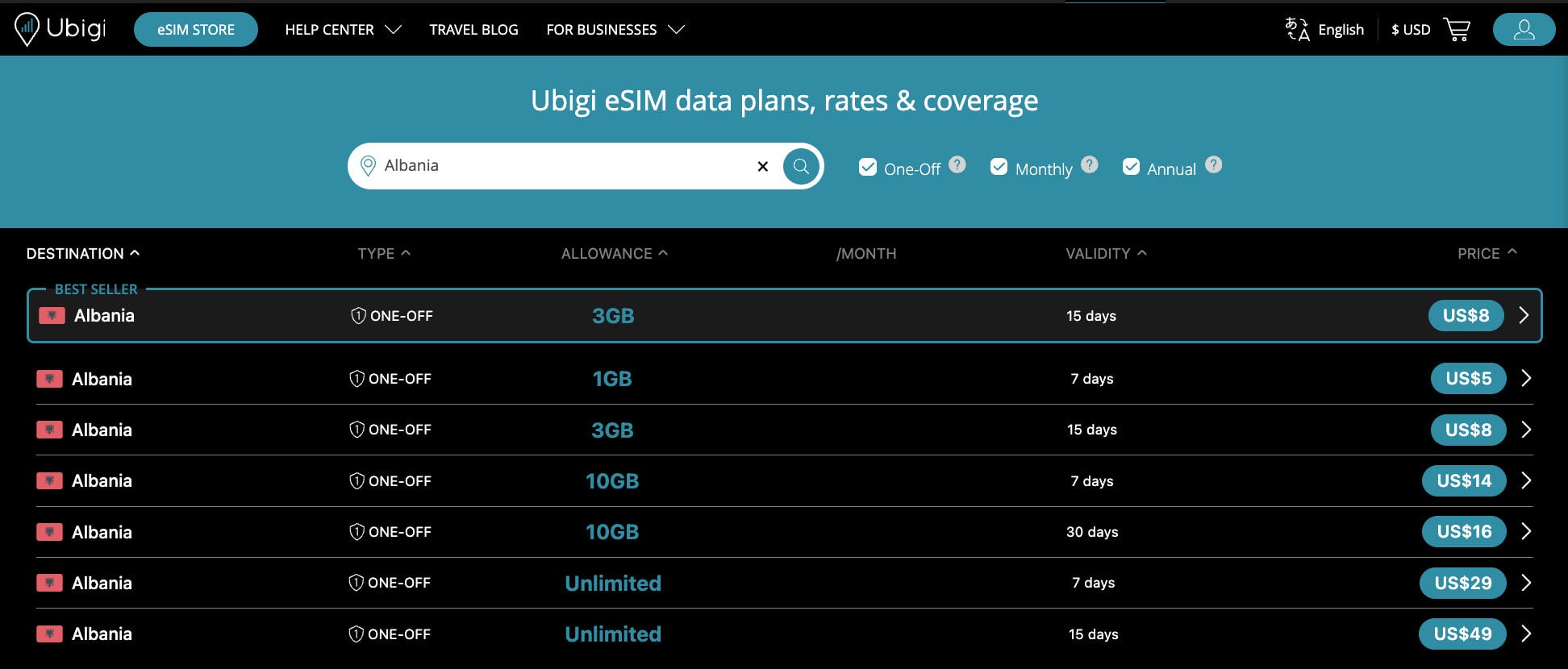The width and height of the screenshot is (1568, 669).
Task: Open the user account icon
Action: pyautogui.click(x=1524, y=30)
